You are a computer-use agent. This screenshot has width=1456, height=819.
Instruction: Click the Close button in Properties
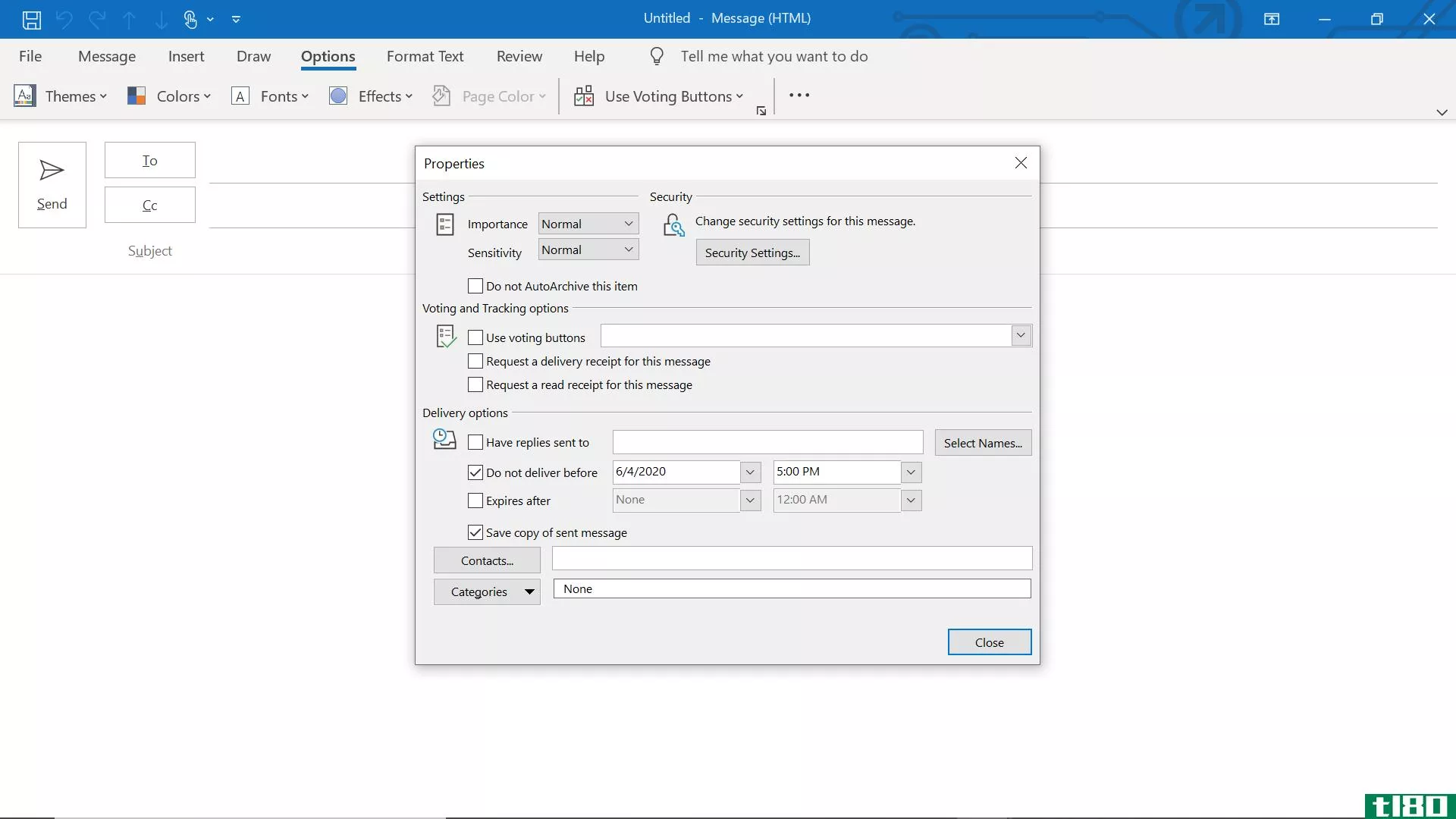point(989,642)
